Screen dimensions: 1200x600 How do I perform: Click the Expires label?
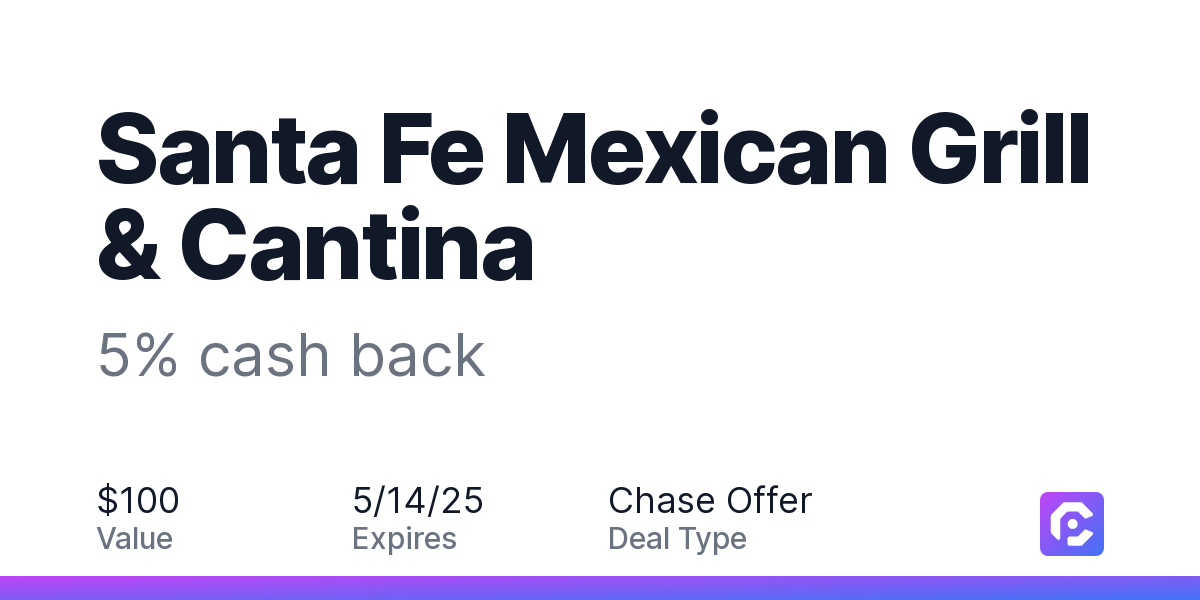405,539
